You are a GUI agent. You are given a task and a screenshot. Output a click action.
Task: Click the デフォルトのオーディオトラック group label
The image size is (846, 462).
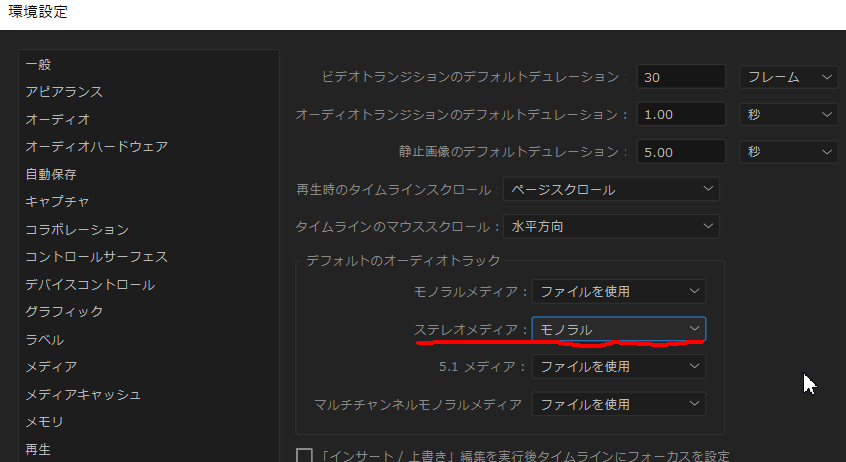[x=403, y=261]
